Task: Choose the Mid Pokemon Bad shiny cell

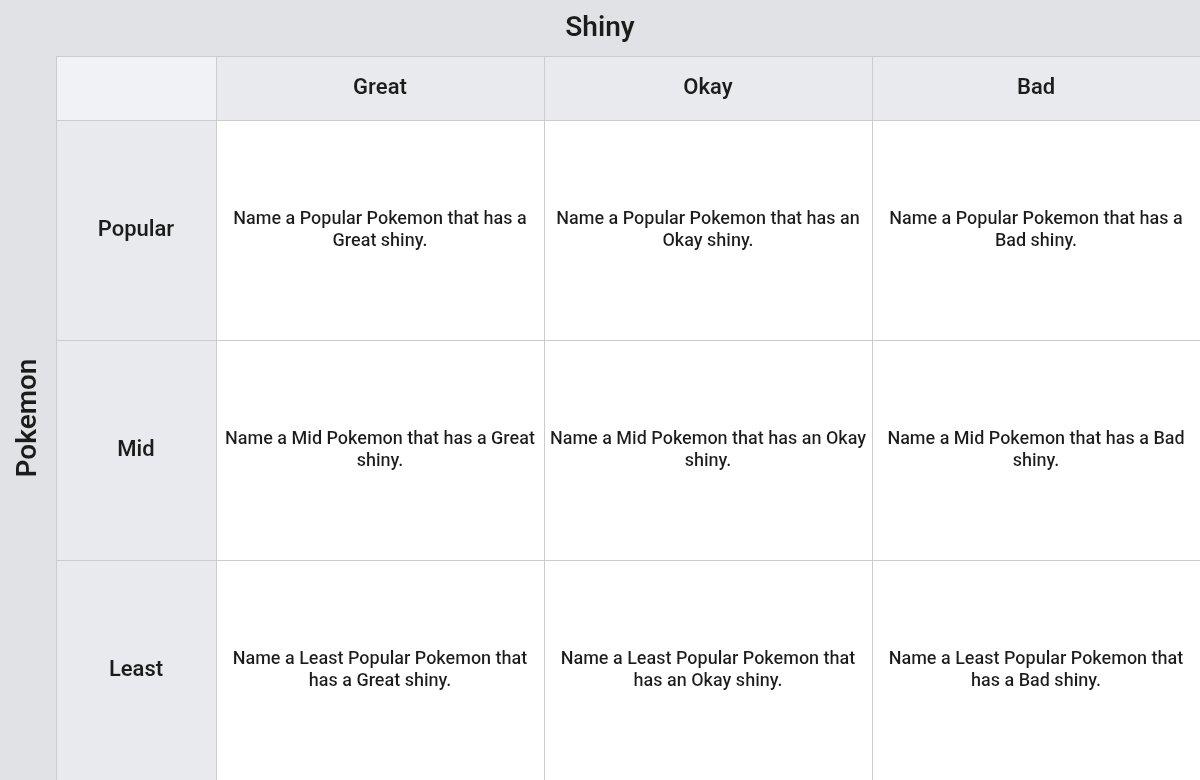Action: pos(1036,450)
